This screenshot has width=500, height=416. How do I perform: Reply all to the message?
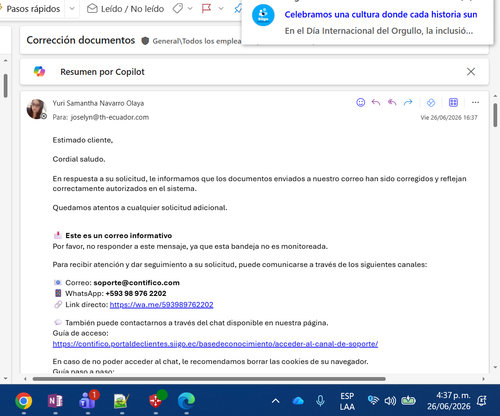click(x=392, y=102)
